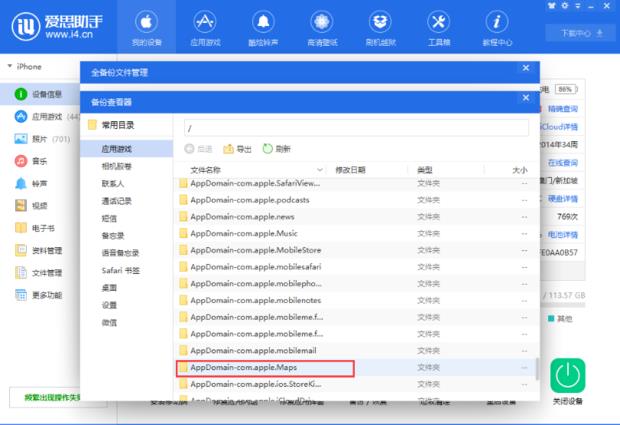The height and width of the screenshot is (425, 620).
Task: Select AppDomain-com.apple.podcasts folder
Action: click(x=356, y=200)
